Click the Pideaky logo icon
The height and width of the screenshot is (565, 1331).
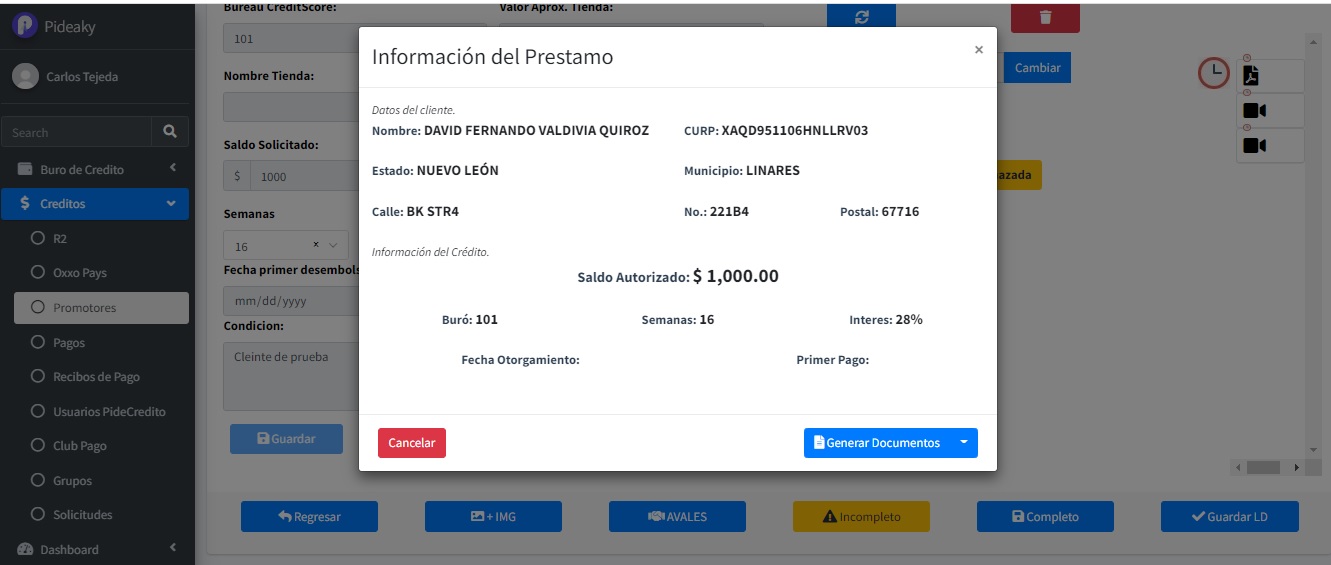[x=24, y=25]
